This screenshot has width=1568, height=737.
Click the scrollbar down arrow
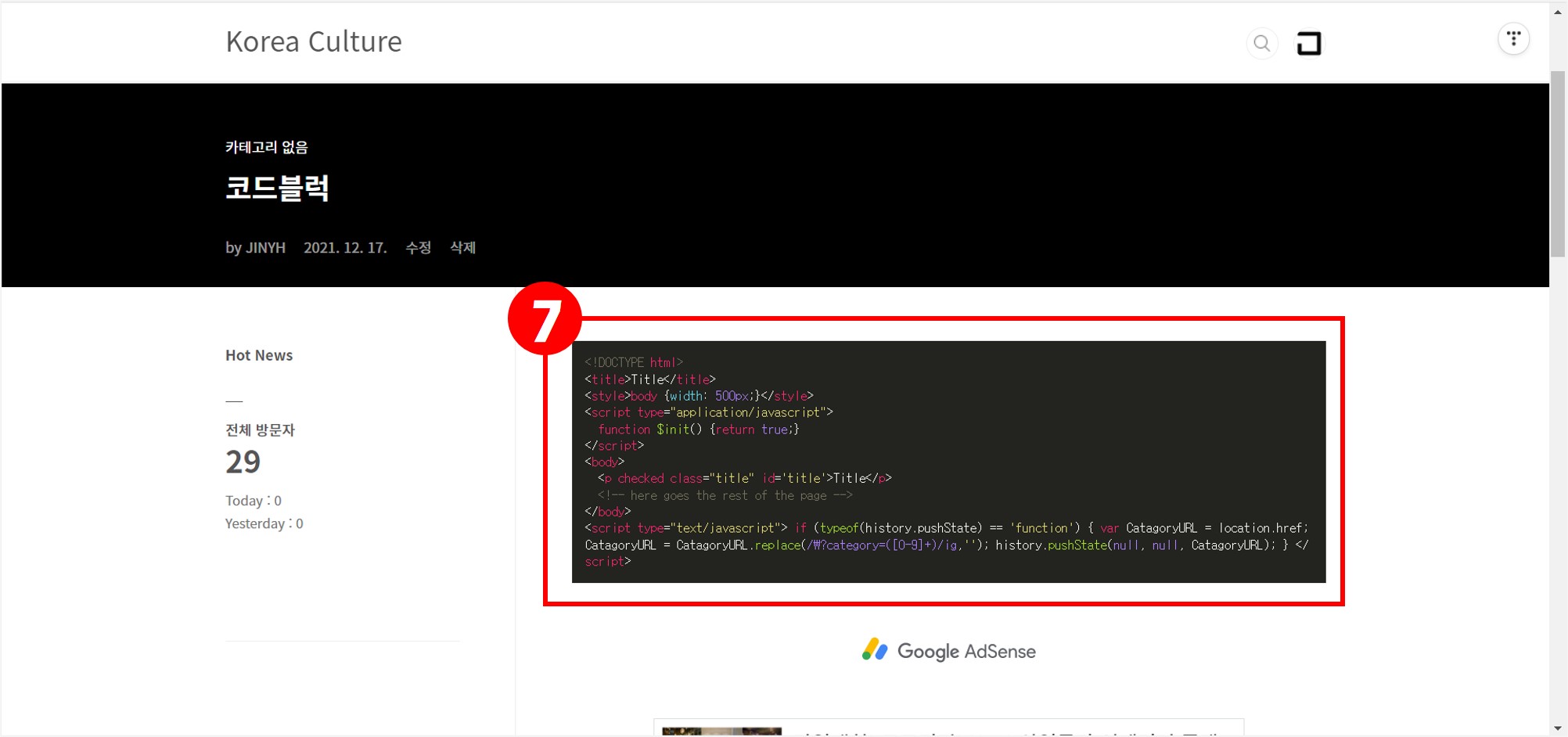(x=1558, y=728)
